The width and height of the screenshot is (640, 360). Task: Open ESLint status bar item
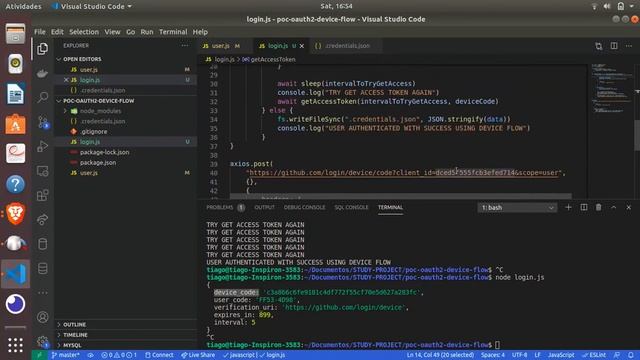594,355
